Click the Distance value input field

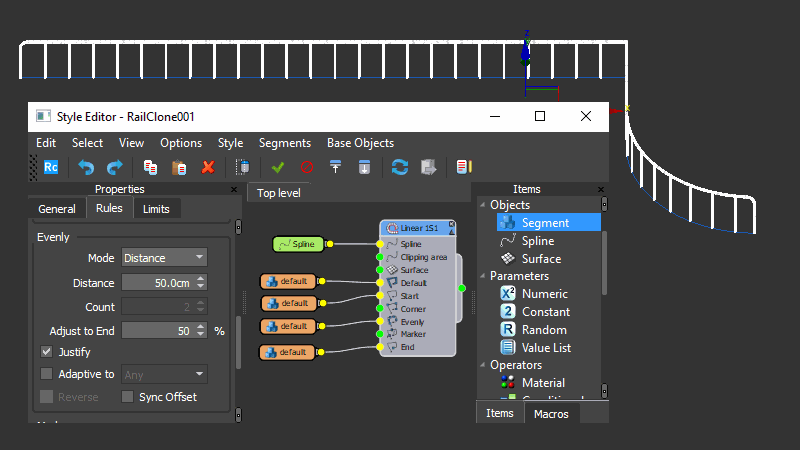tap(158, 283)
